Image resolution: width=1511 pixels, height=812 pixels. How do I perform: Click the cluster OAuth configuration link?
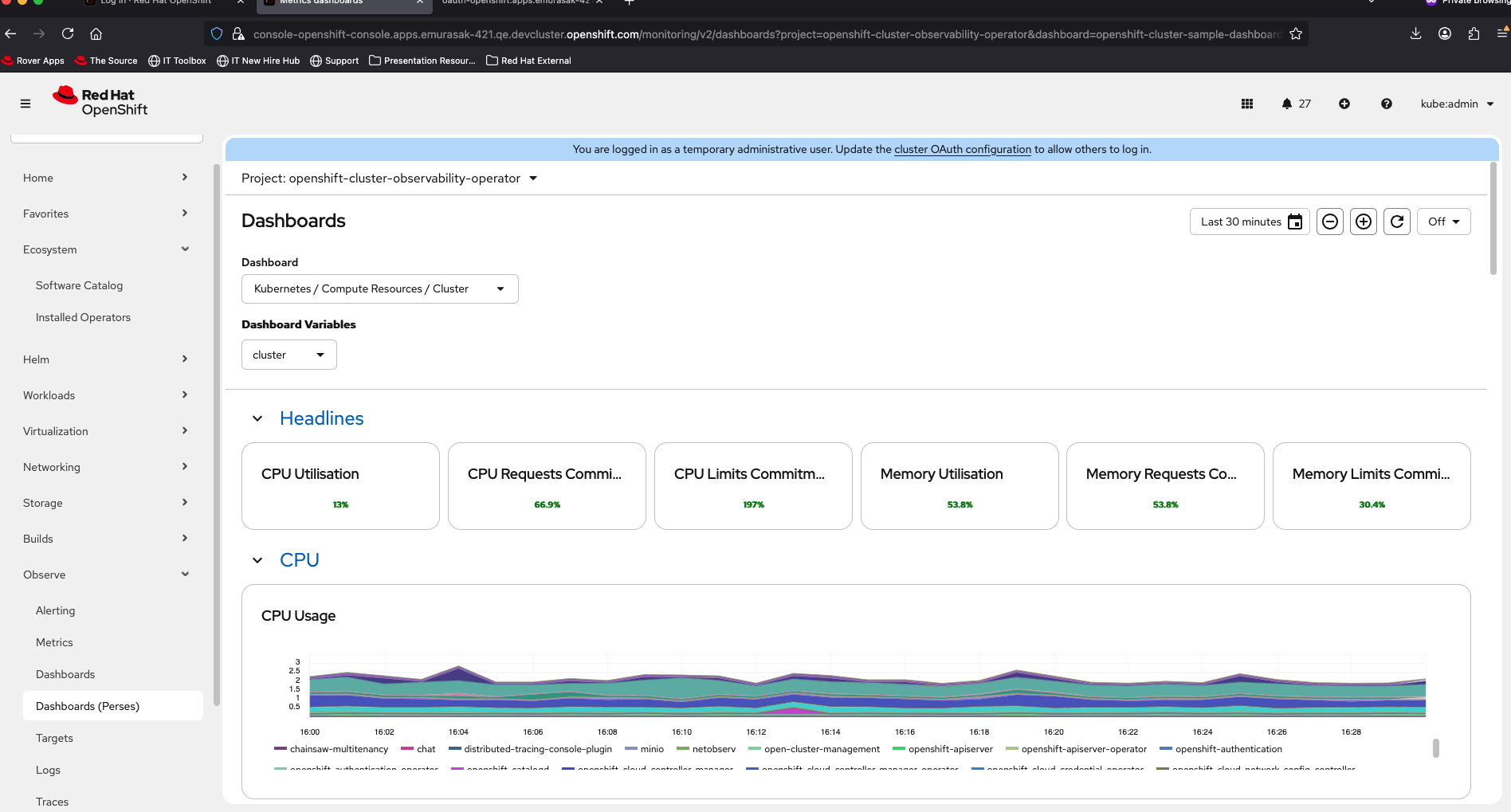coord(962,149)
